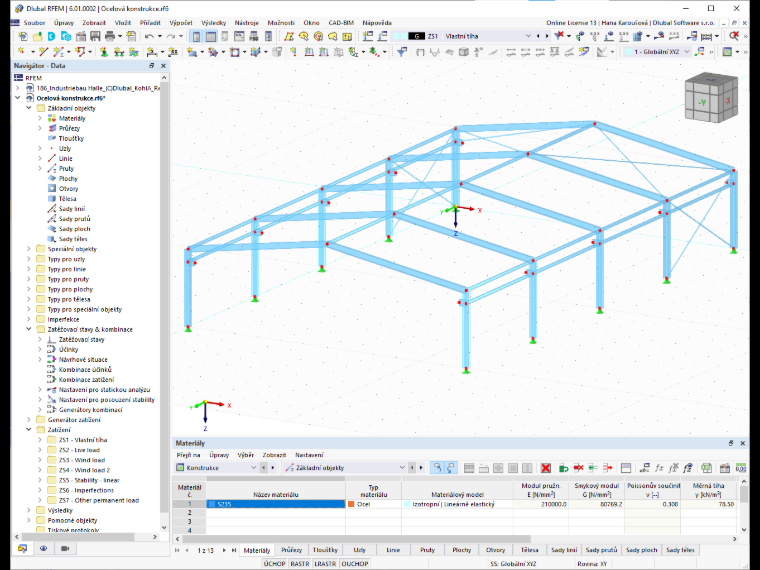Open the search-cancel magnifier icon

click(734, 36)
